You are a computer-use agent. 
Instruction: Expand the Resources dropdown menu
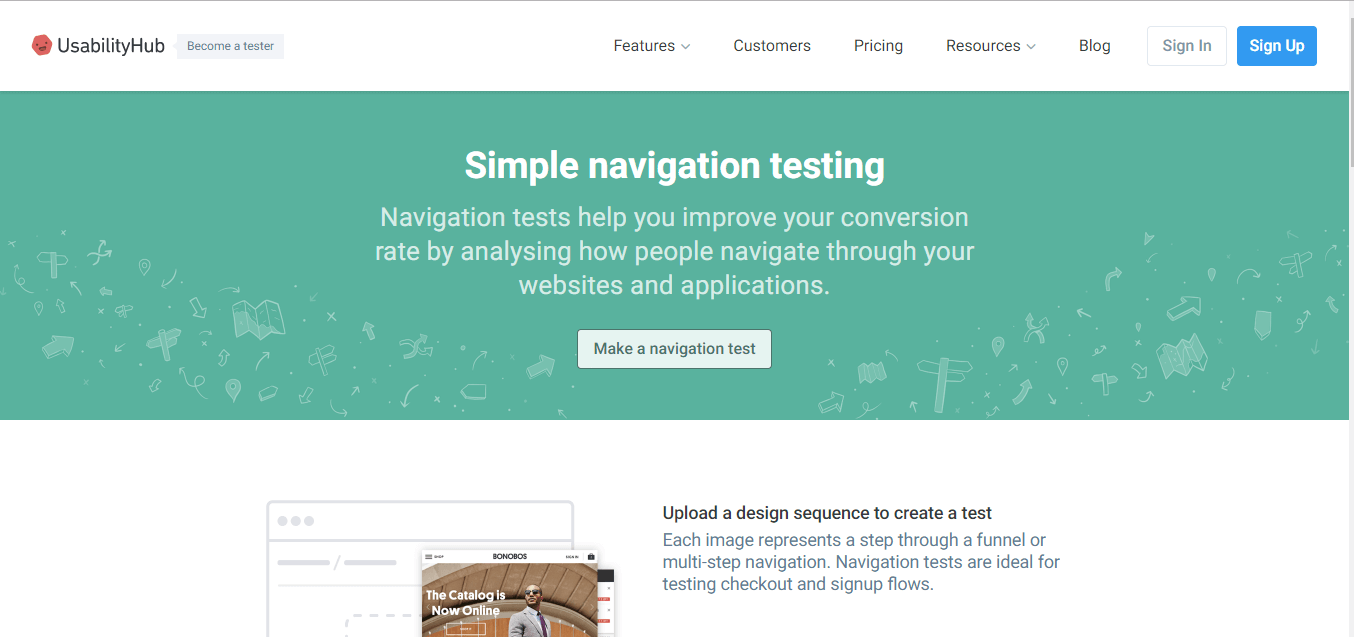[x=990, y=46]
